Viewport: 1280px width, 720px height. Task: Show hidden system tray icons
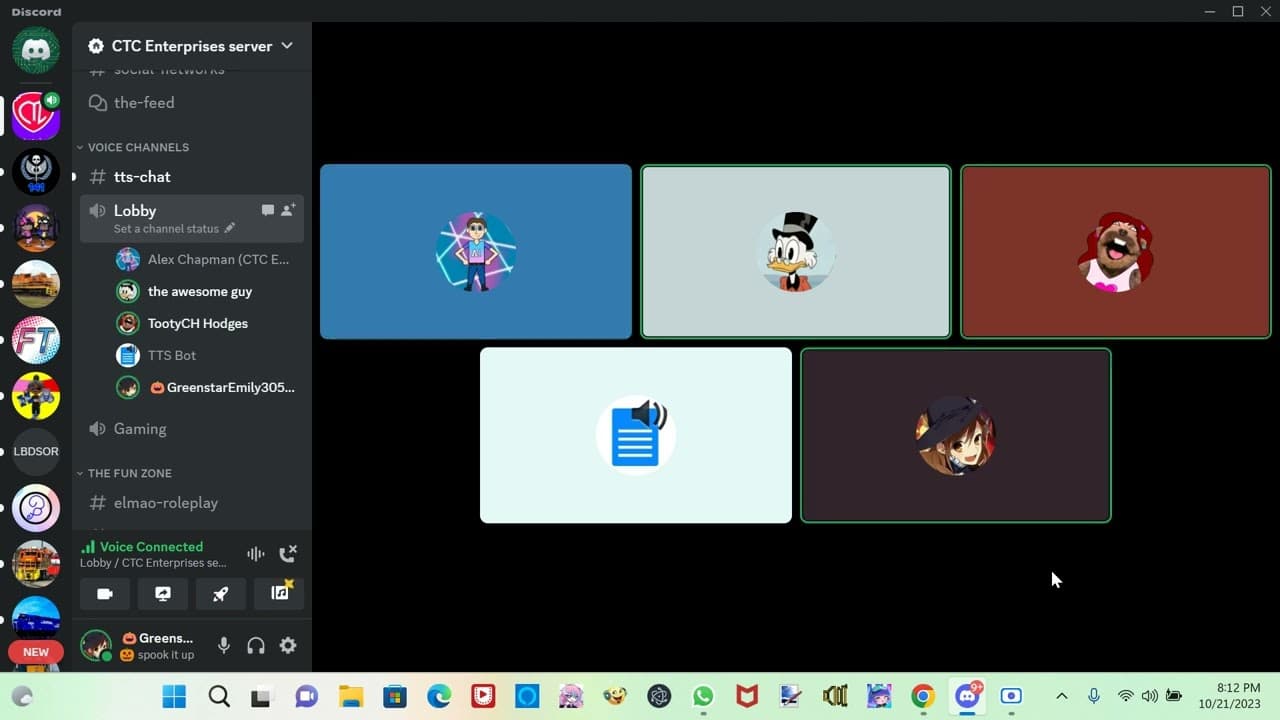(x=1062, y=696)
